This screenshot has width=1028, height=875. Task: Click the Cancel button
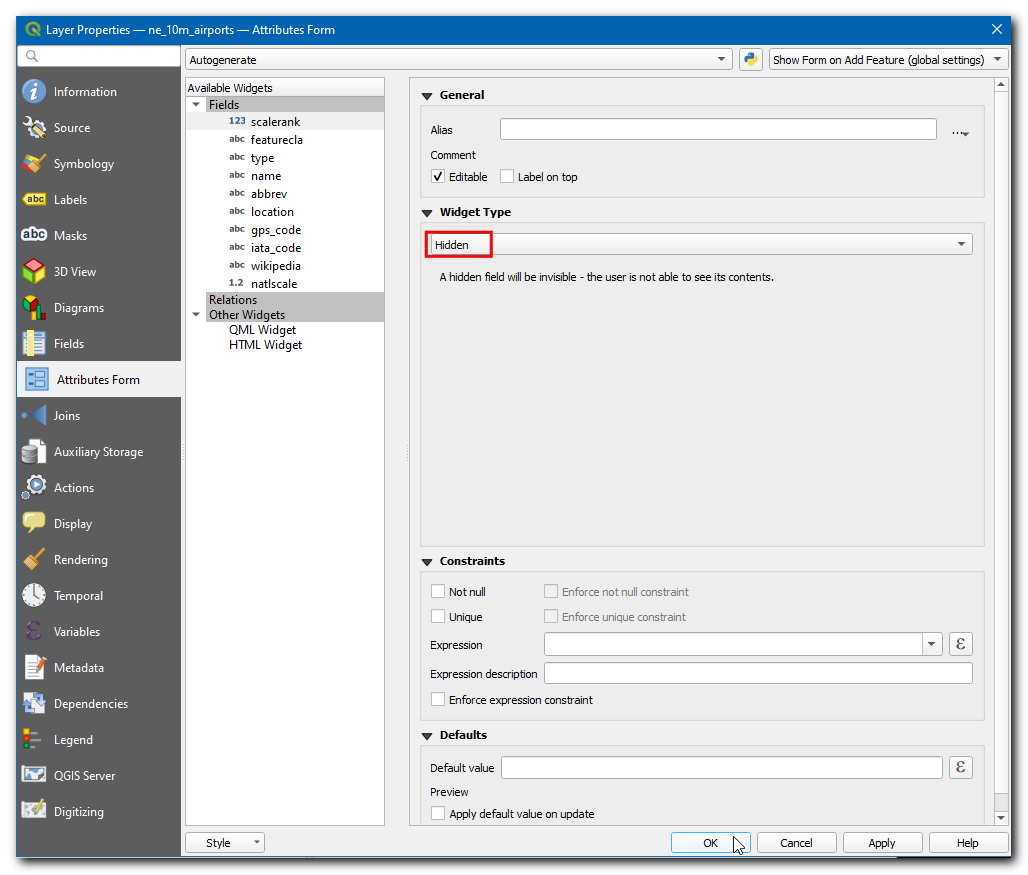[x=796, y=843]
